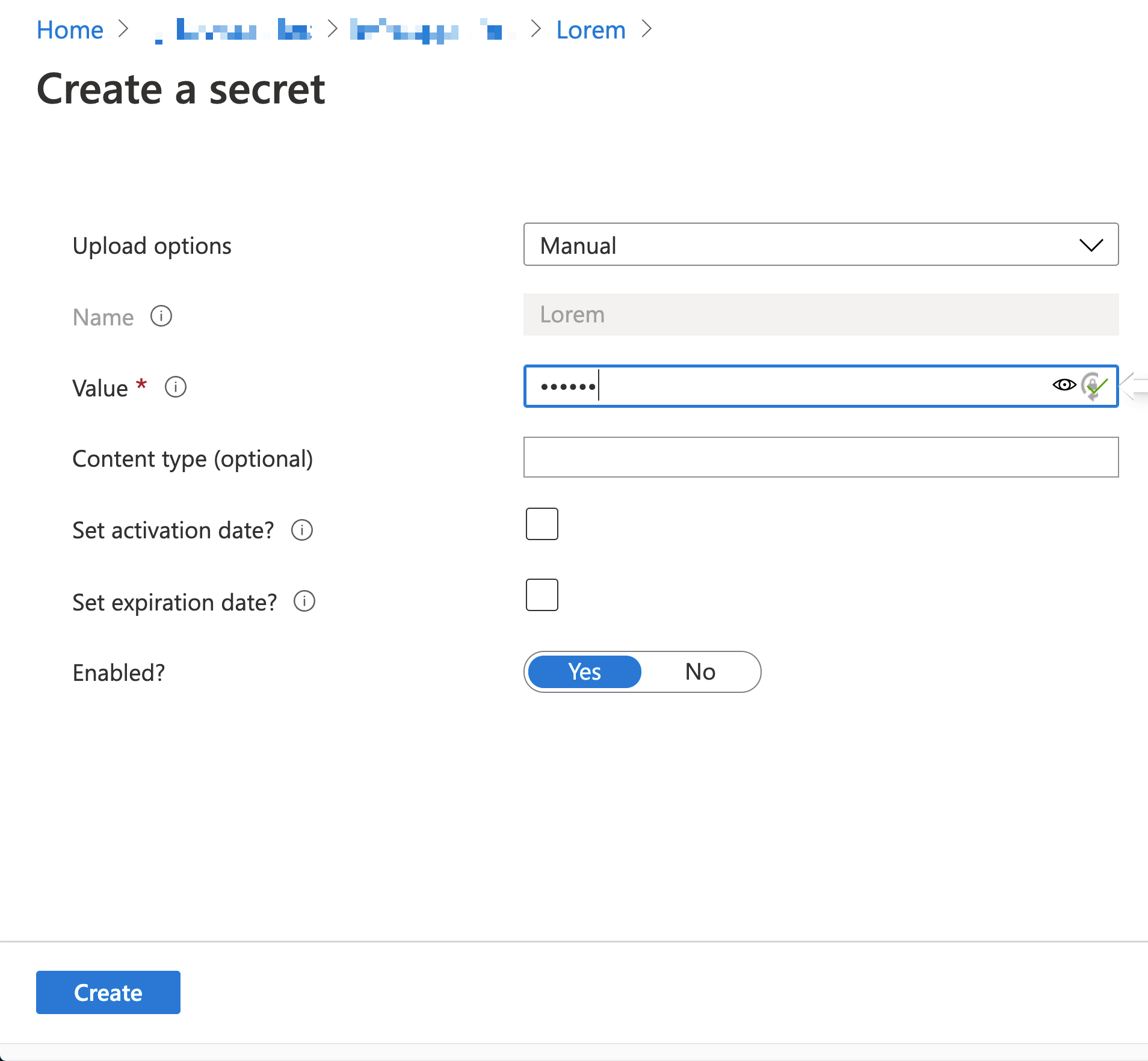The image size is (1148, 1061).
Task: Select Yes on the Enabled toggle
Action: [584, 671]
